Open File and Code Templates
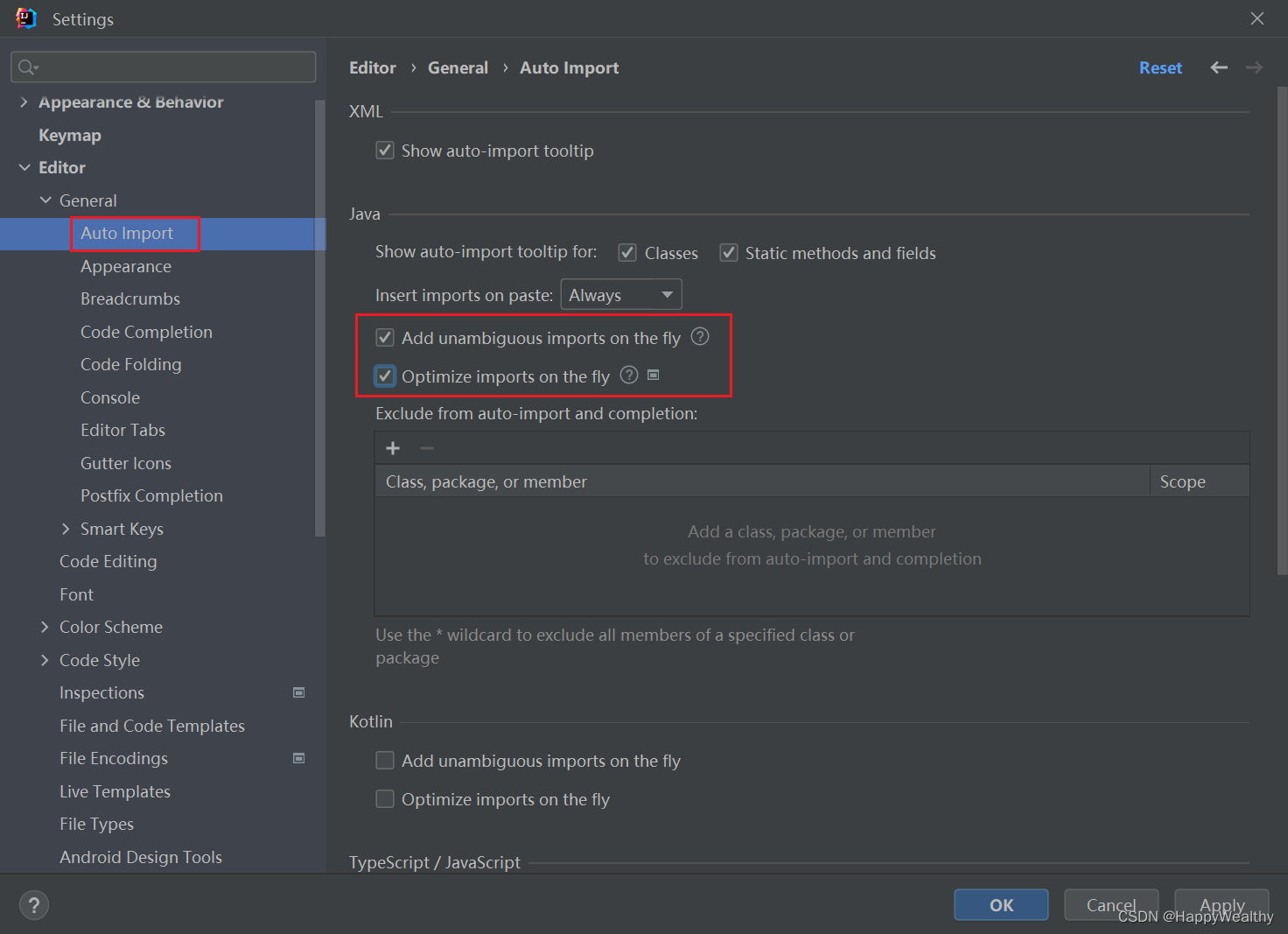Image resolution: width=1288 pixels, height=934 pixels. [x=152, y=726]
